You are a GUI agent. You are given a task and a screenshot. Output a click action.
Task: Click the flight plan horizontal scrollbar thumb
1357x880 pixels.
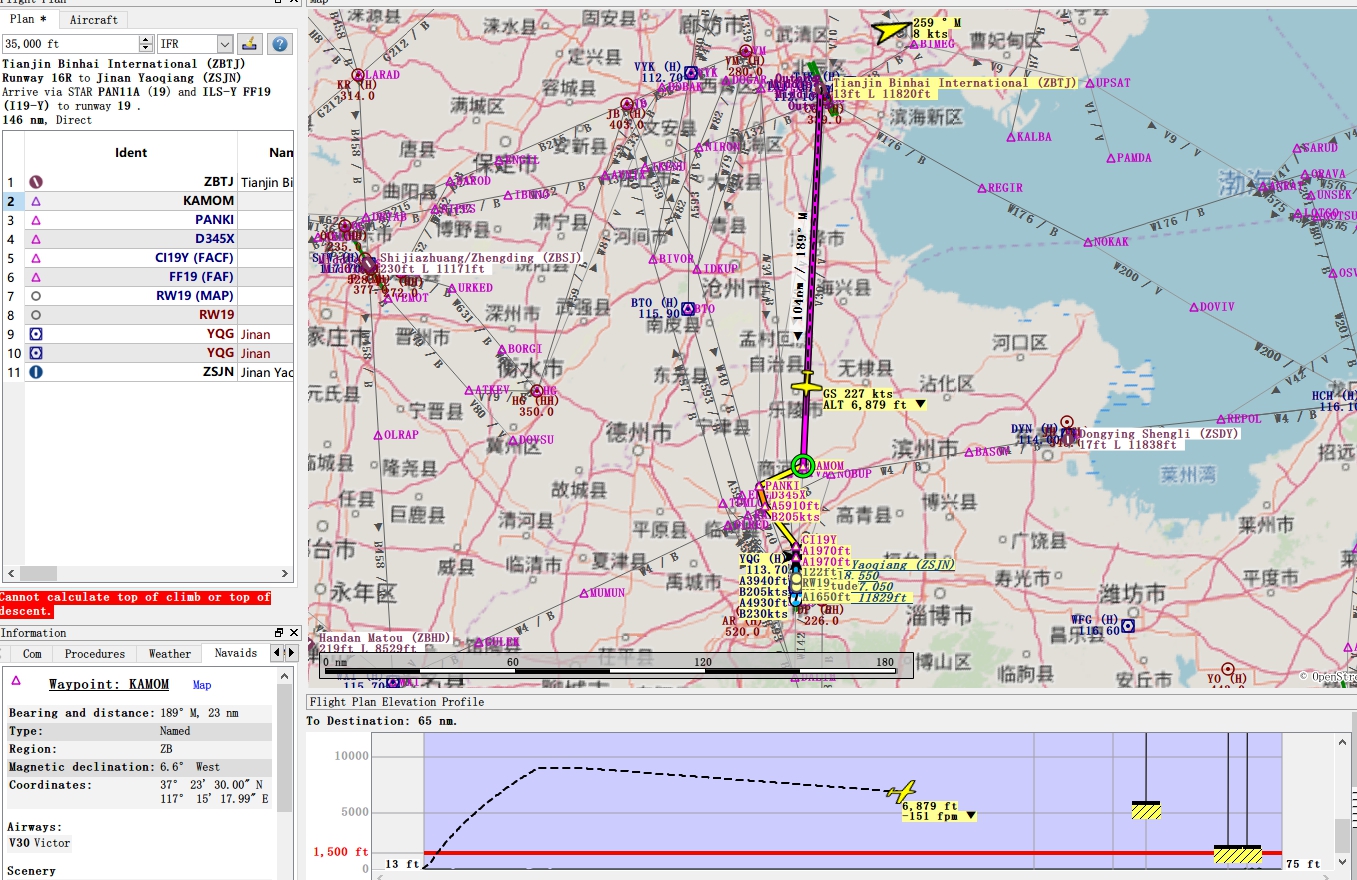pos(38,574)
